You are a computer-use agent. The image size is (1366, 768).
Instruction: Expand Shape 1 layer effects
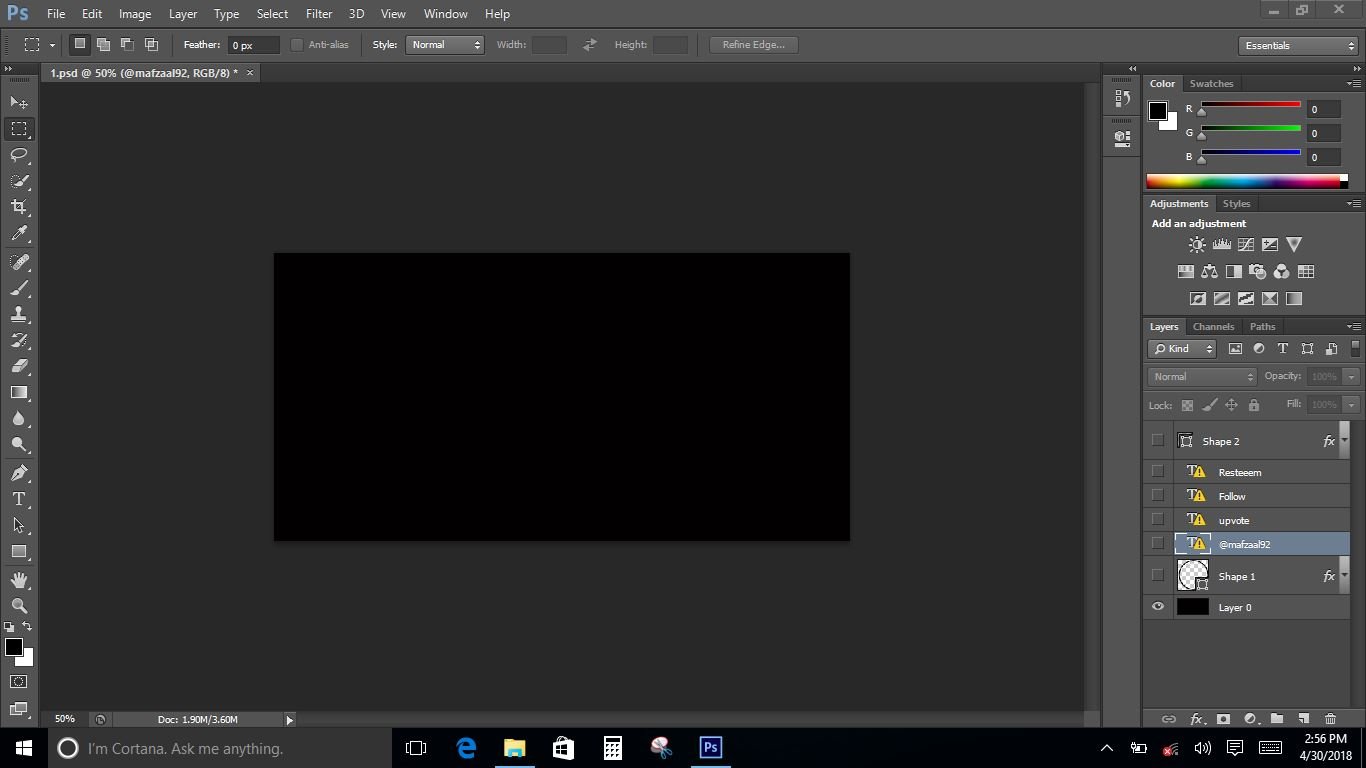click(x=1344, y=575)
